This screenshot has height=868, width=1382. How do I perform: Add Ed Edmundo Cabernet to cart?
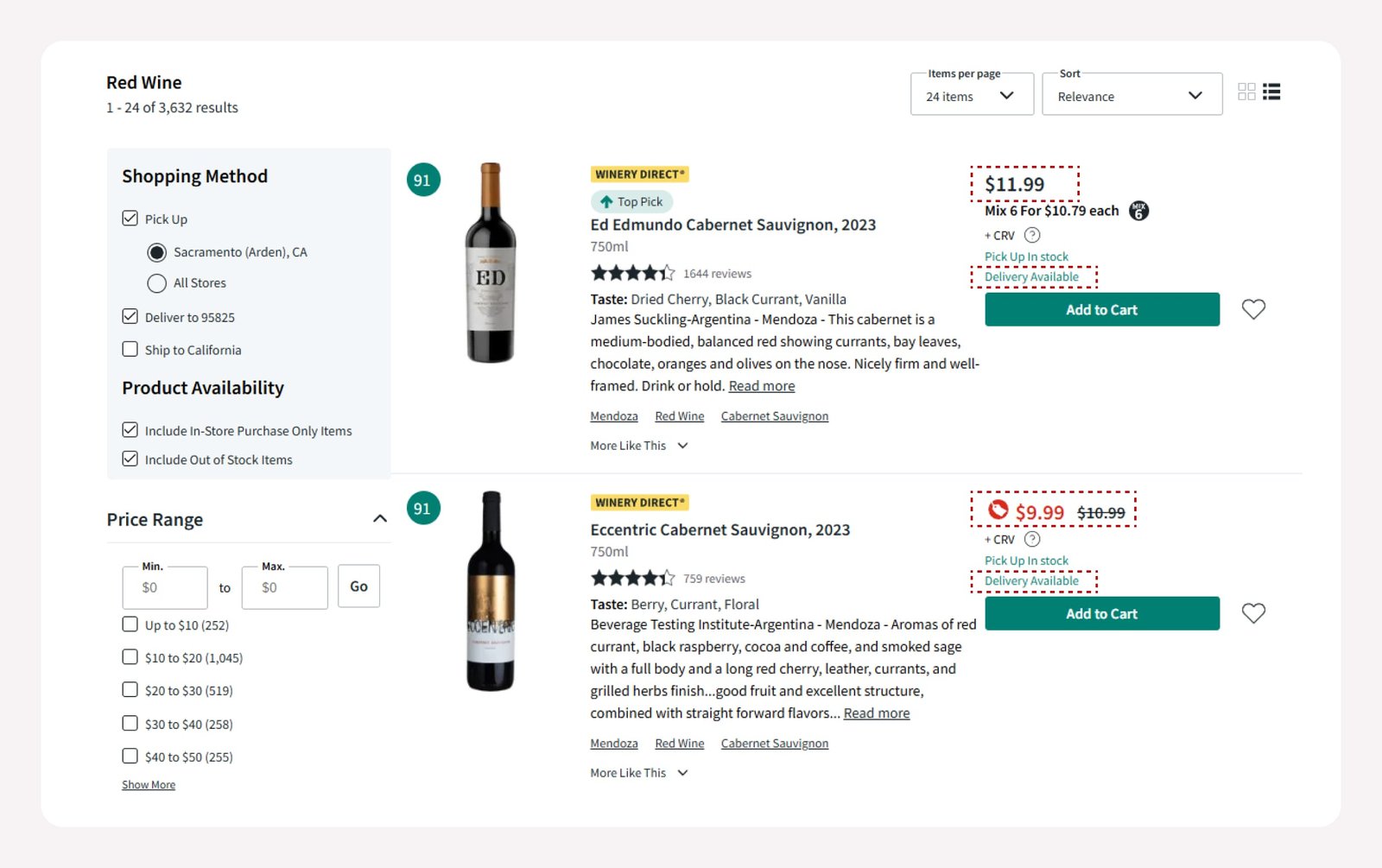tap(1101, 308)
